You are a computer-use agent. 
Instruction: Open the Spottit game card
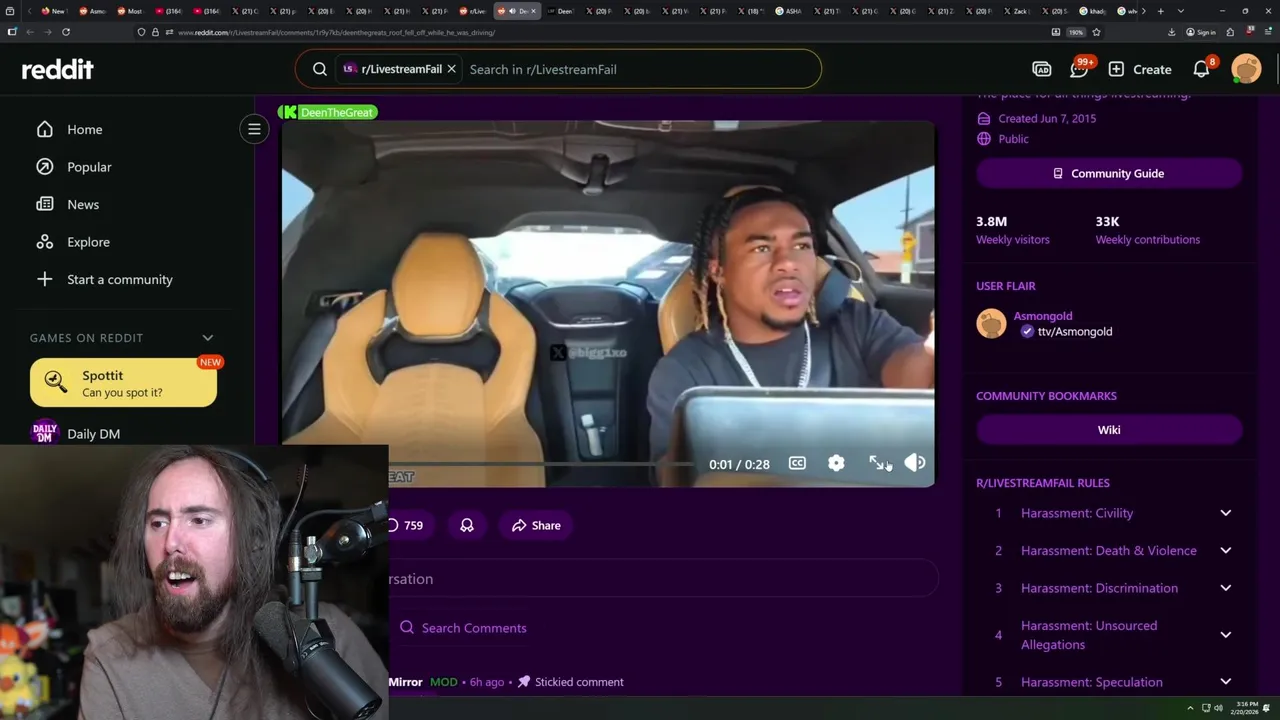pos(123,383)
